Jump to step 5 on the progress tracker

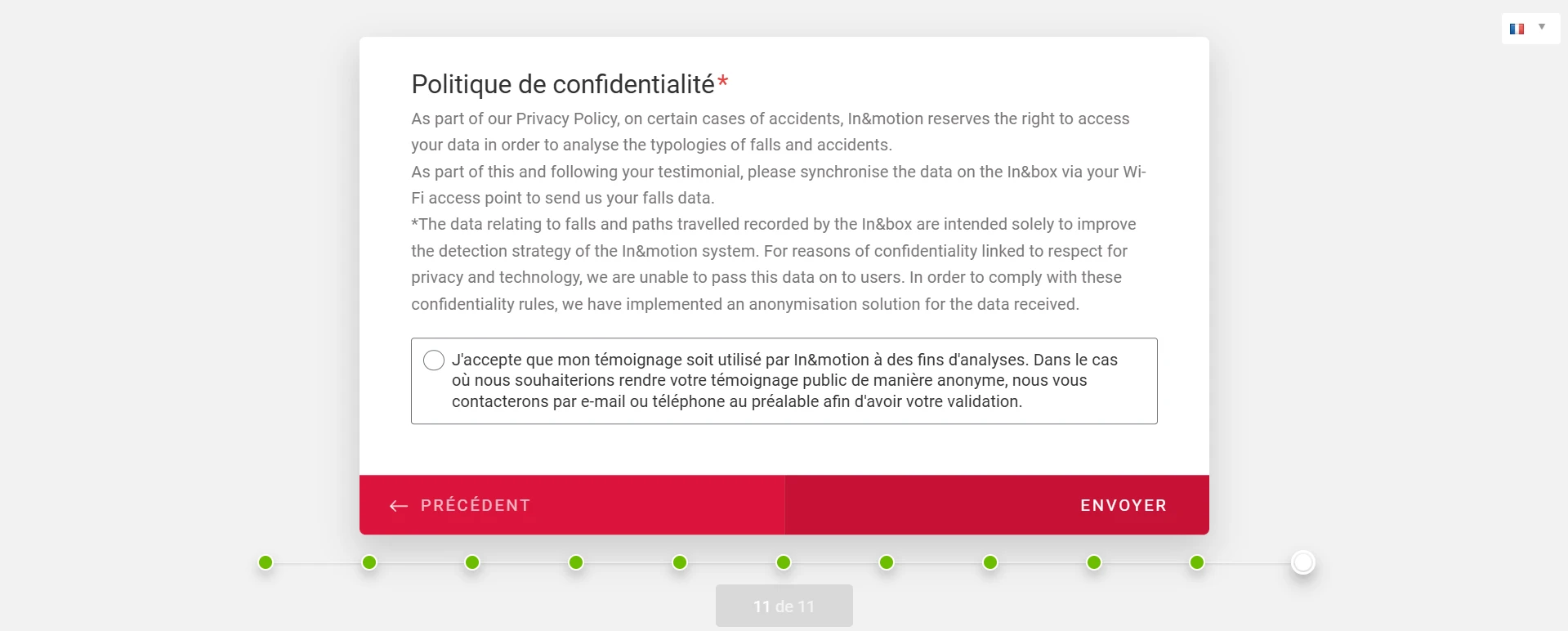pyautogui.click(x=679, y=562)
